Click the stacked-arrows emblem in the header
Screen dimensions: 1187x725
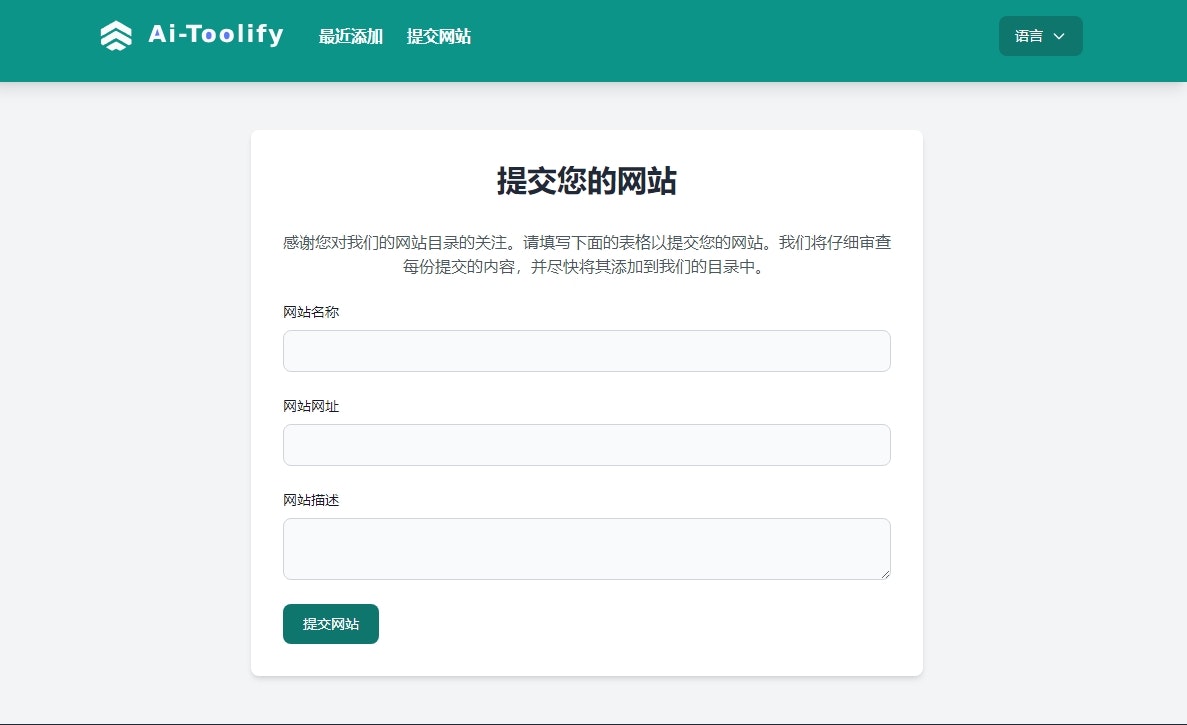coord(115,34)
